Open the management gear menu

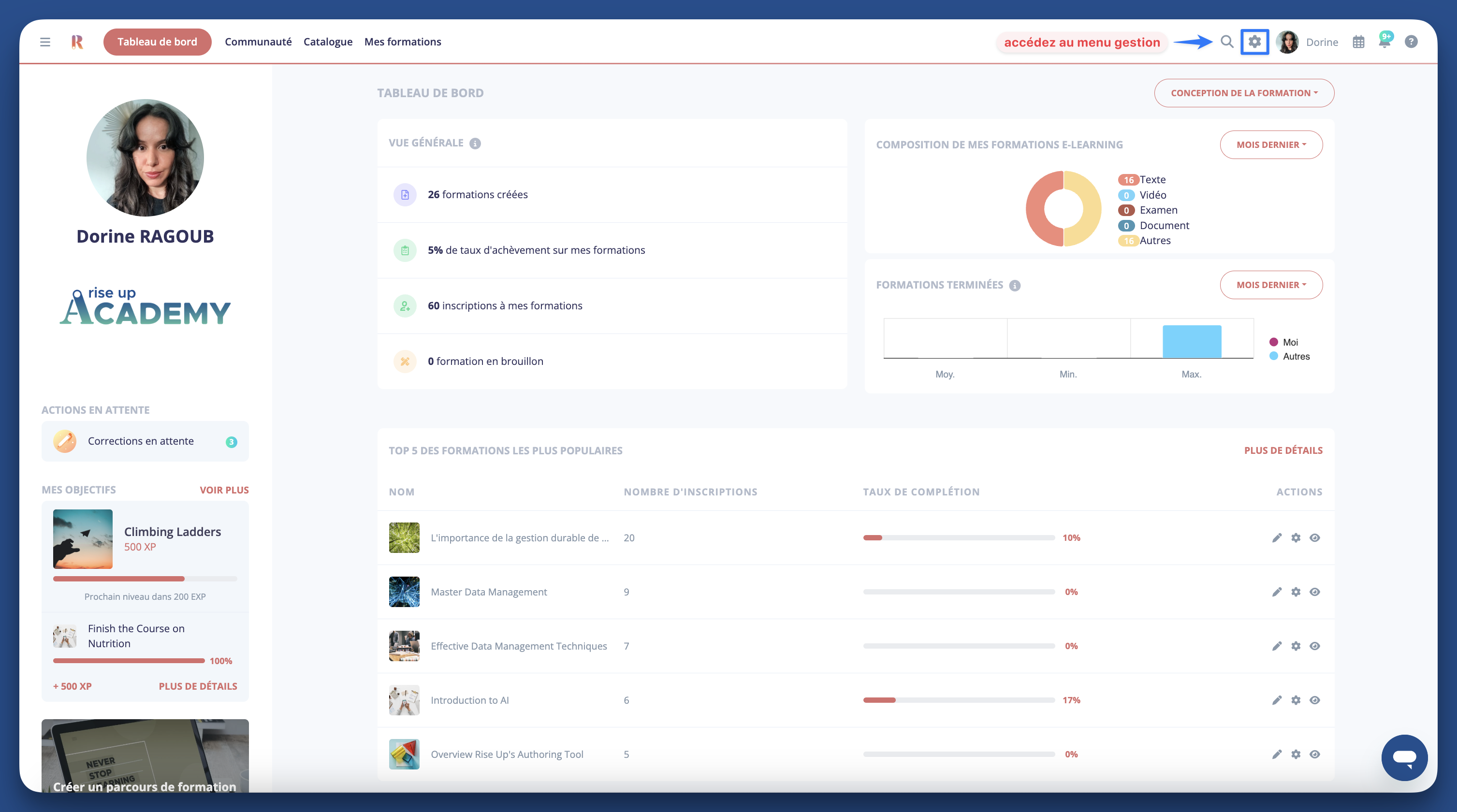tap(1254, 42)
